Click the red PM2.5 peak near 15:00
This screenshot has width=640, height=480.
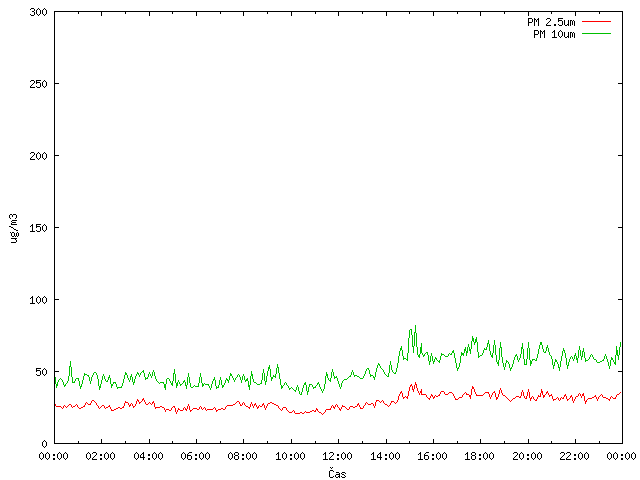pyautogui.click(x=416, y=383)
